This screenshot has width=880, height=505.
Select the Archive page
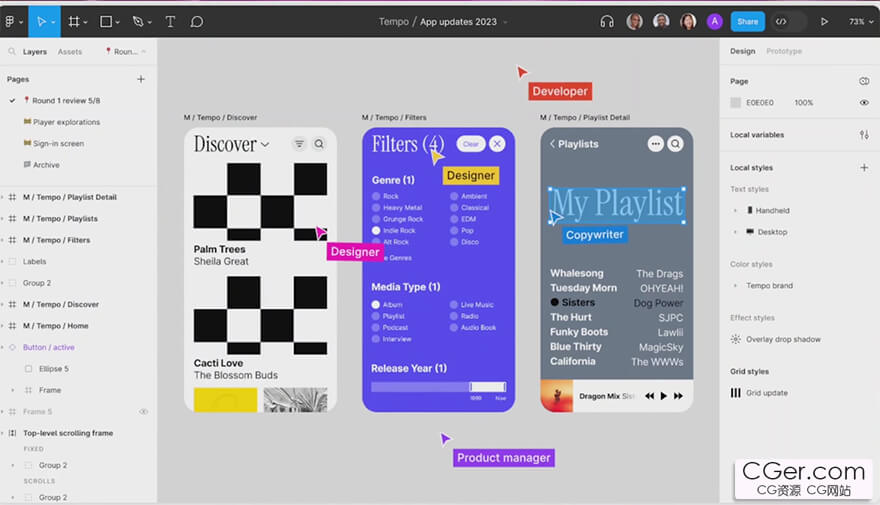pos(46,164)
